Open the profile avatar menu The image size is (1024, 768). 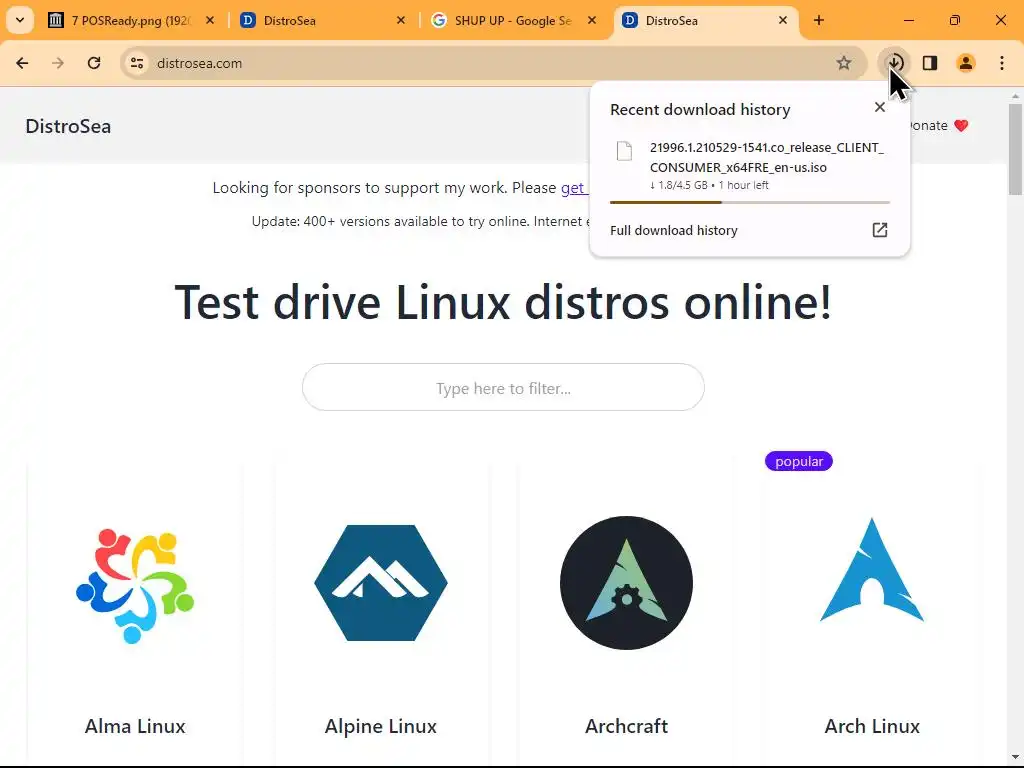pyautogui.click(x=966, y=63)
